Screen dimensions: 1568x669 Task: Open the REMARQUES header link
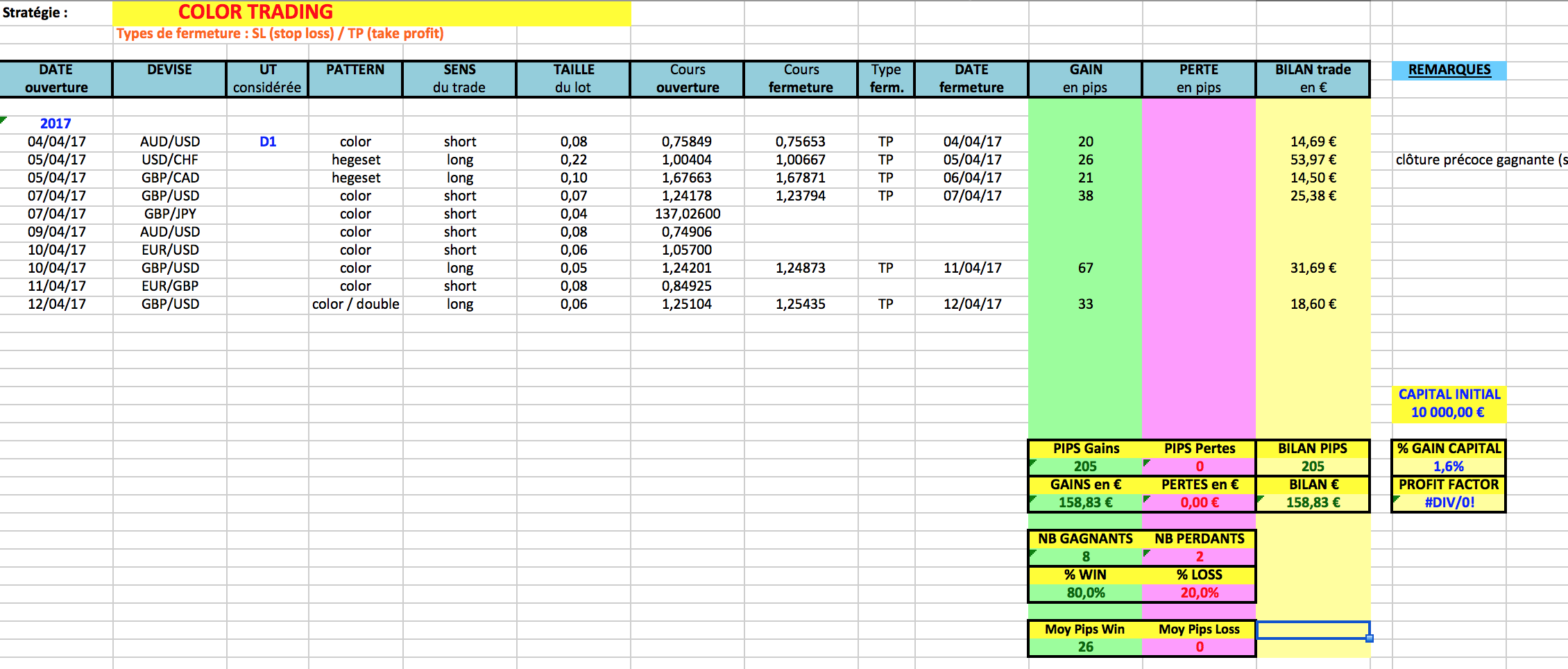coord(1449,70)
